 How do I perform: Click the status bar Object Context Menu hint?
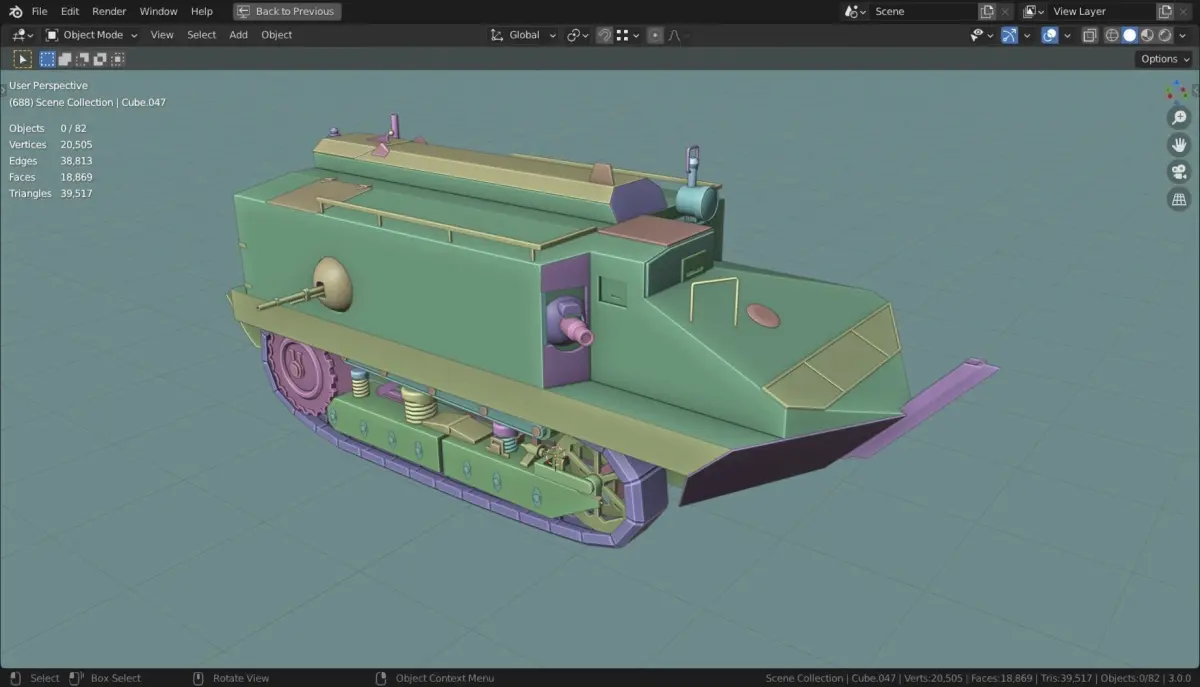pyautogui.click(x=435, y=678)
